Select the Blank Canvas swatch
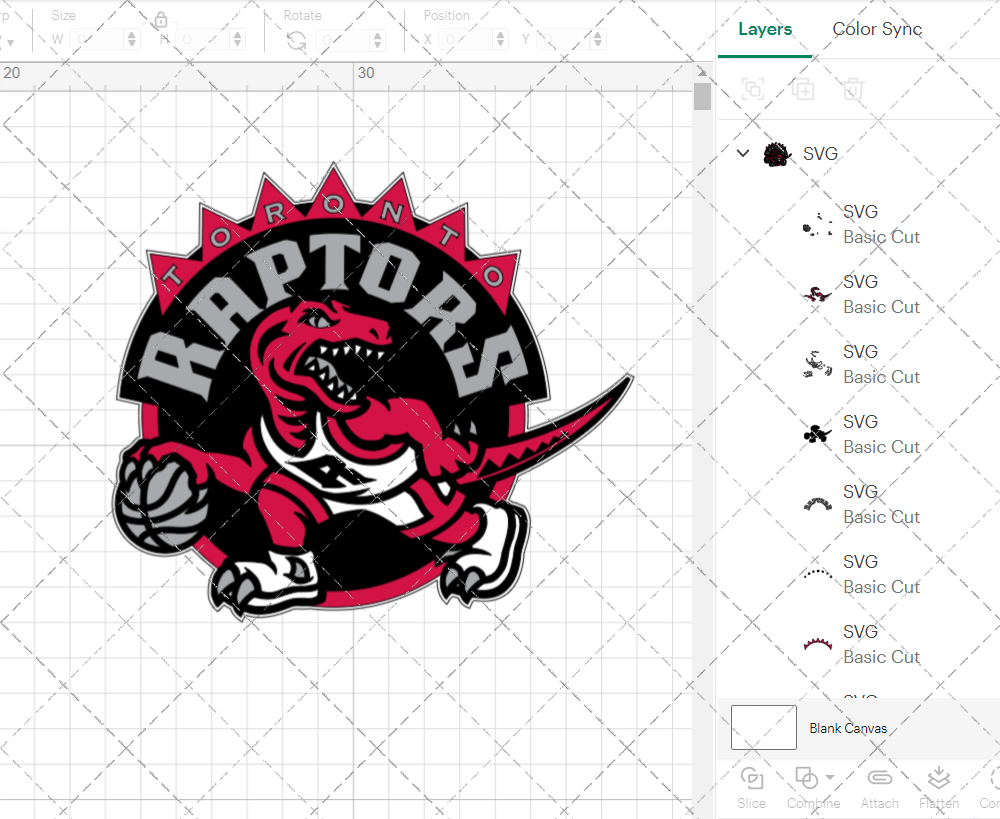1000x819 pixels. point(763,727)
